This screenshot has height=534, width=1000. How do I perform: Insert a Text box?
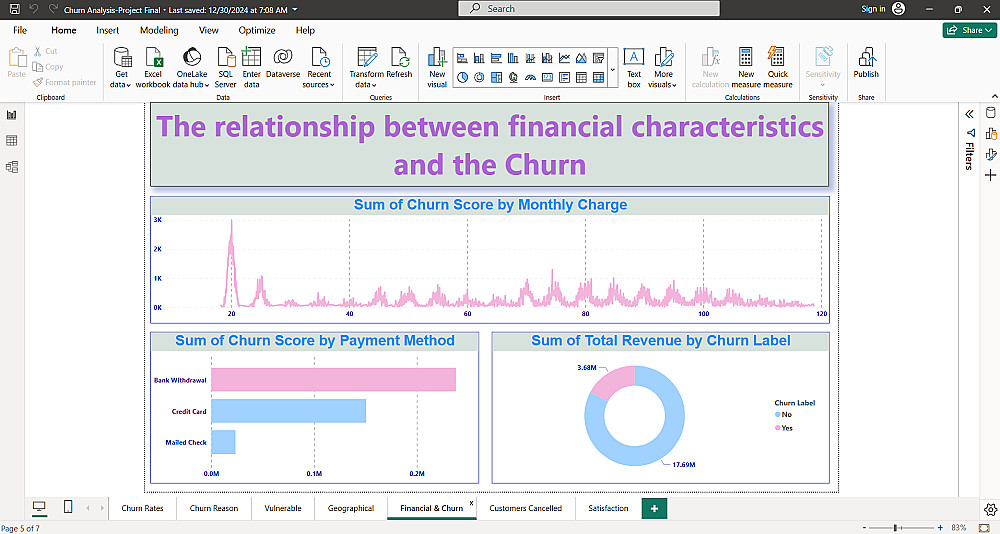[x=633, y=67]
